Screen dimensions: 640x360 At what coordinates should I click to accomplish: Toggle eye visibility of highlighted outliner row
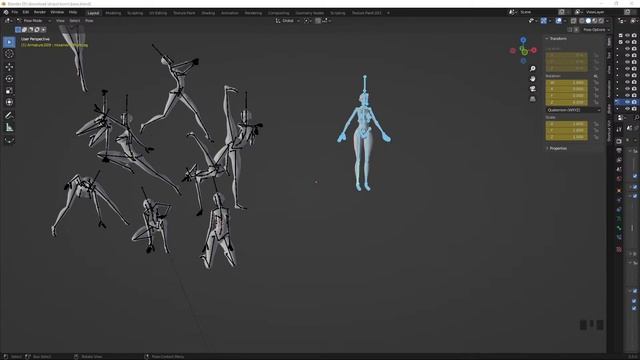click(x=627, y=102)
